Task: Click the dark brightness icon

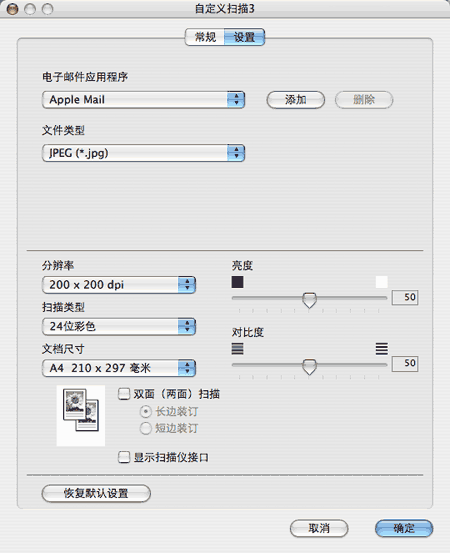Action: pyautogui.click(x=237, y=282)
